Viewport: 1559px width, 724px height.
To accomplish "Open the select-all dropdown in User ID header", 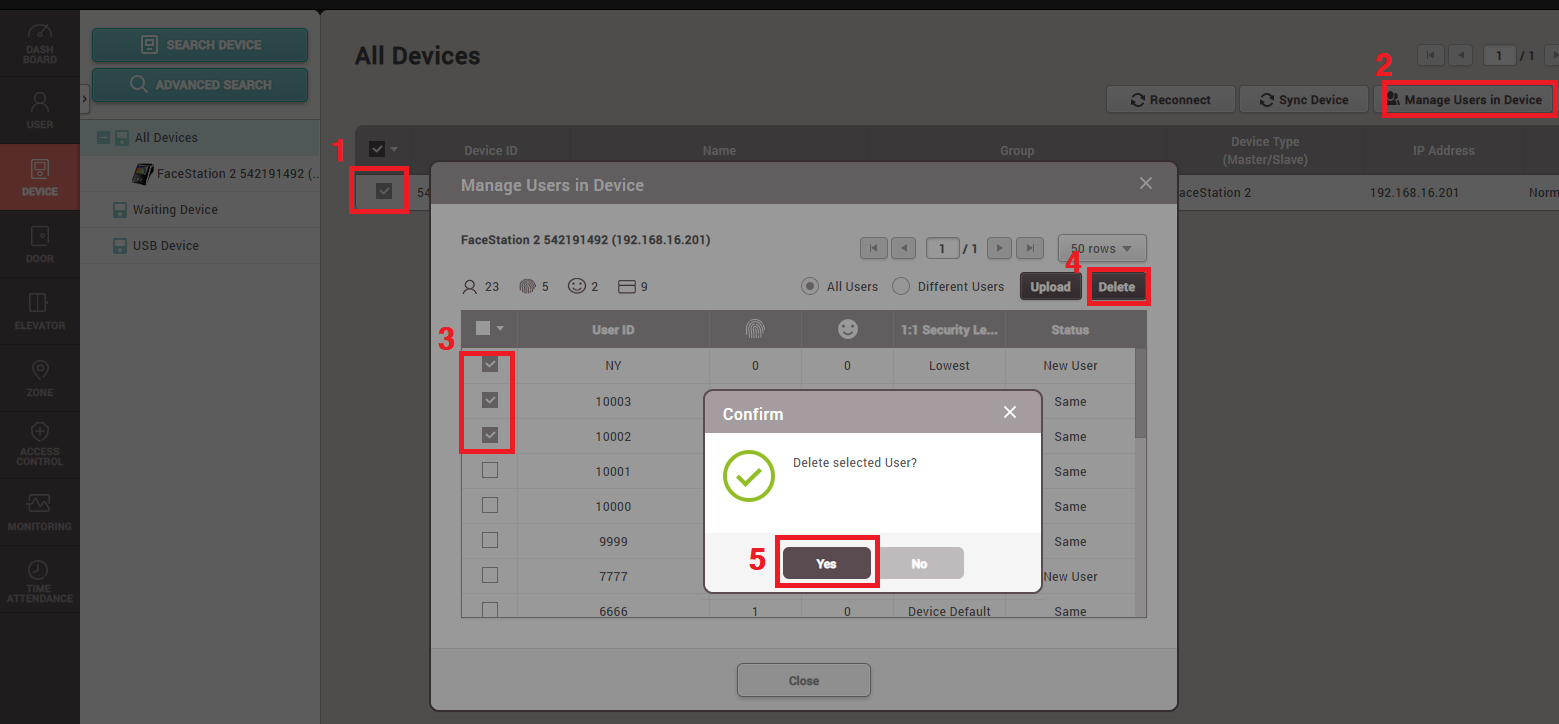I will pyautogui.click(x=500, y=329).
